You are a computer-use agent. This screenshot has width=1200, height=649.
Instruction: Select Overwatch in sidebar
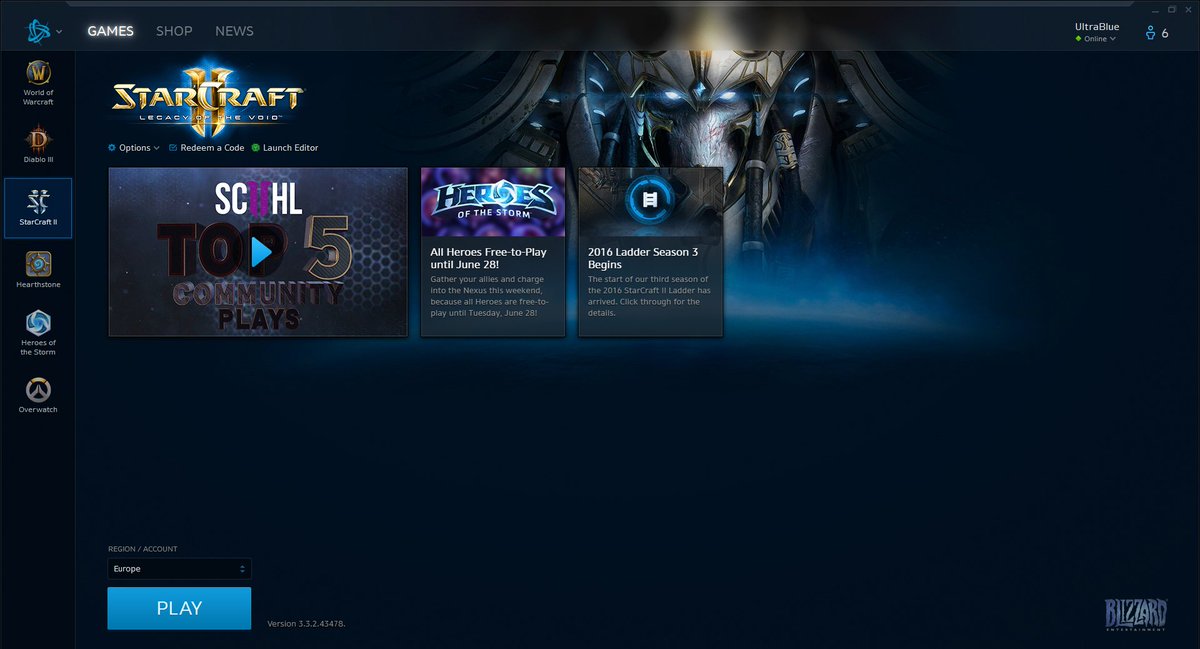38,395
